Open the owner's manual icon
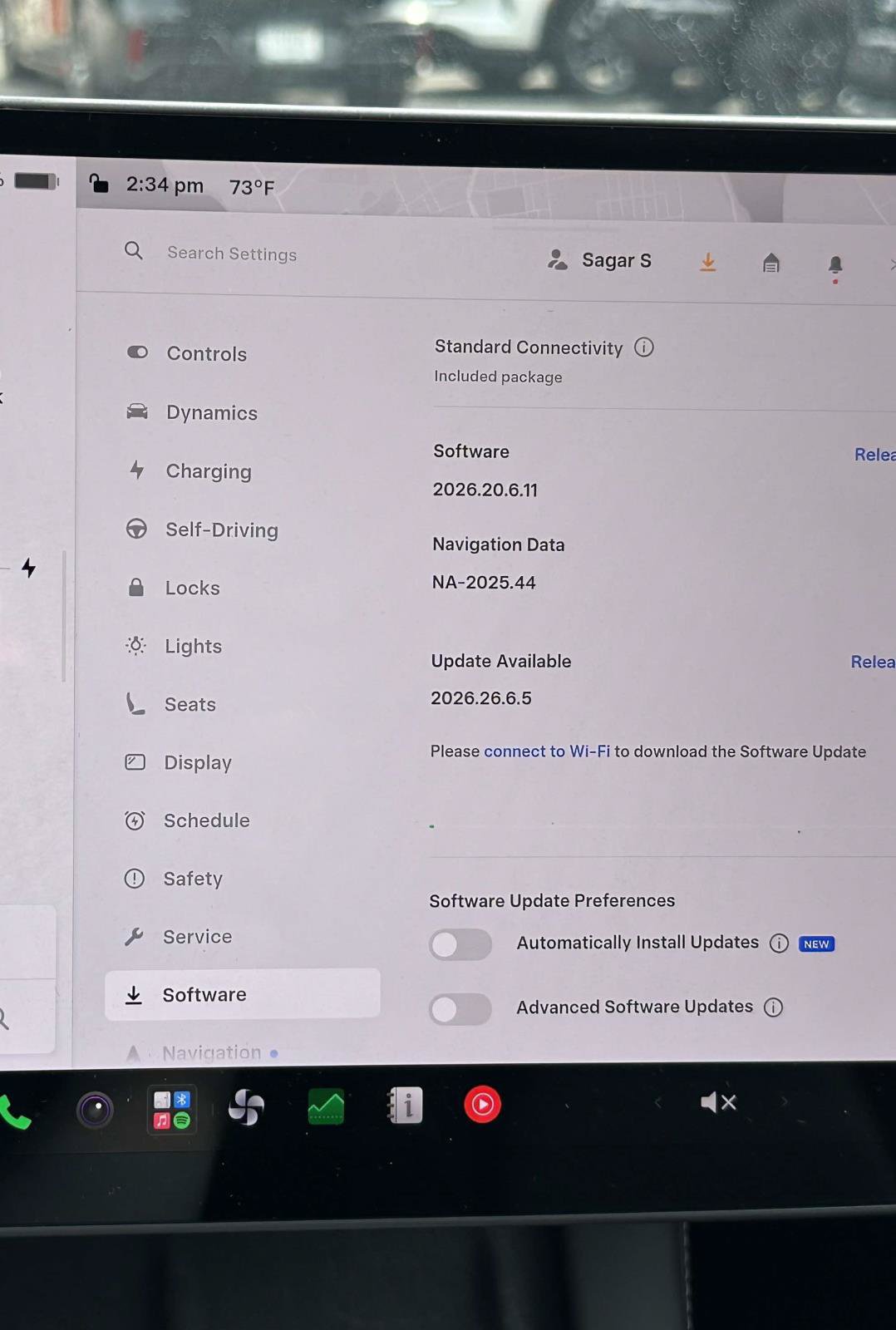 pos(405,1106)
